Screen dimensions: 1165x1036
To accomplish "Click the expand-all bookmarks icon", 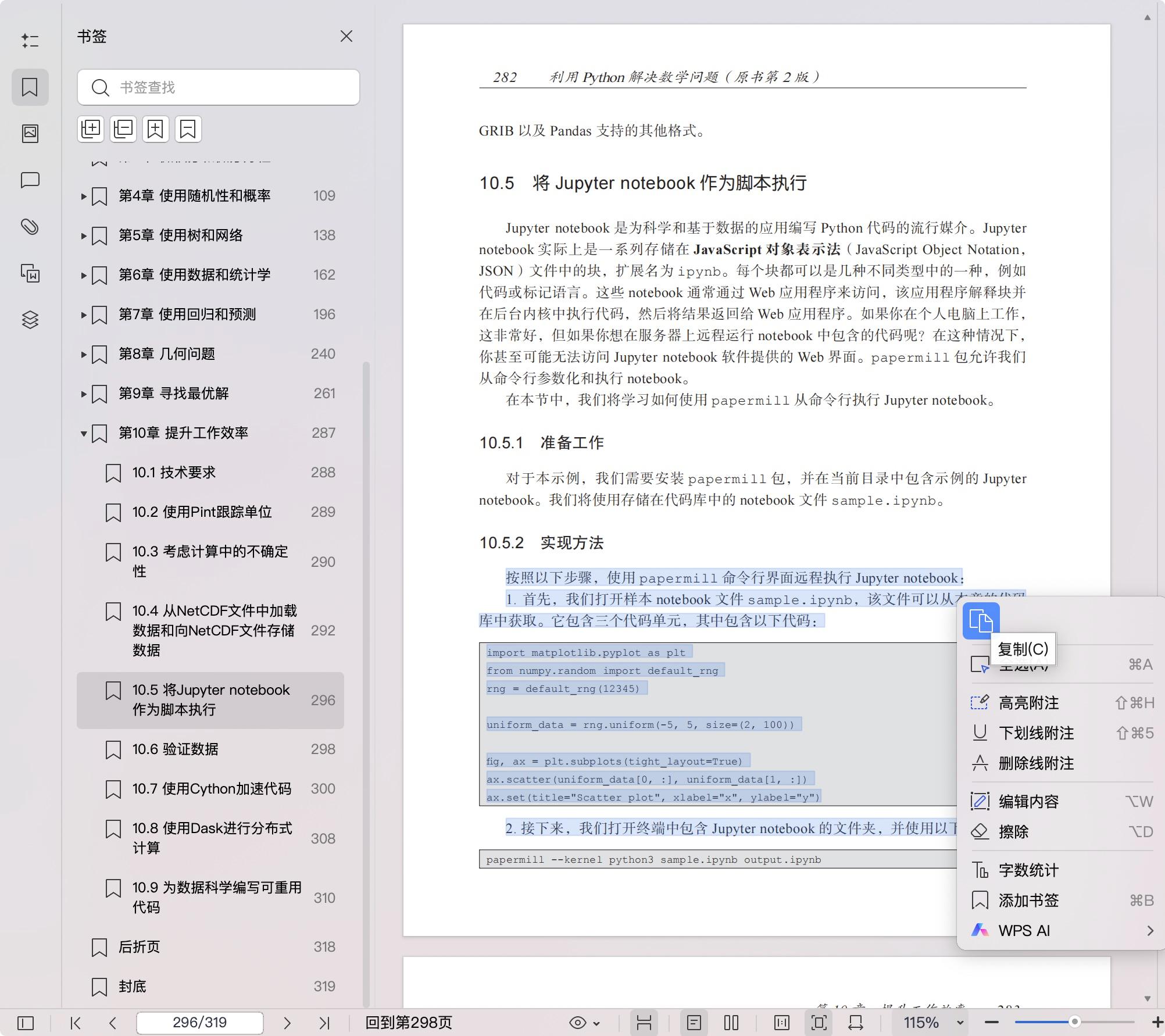I will pos(91,128).
